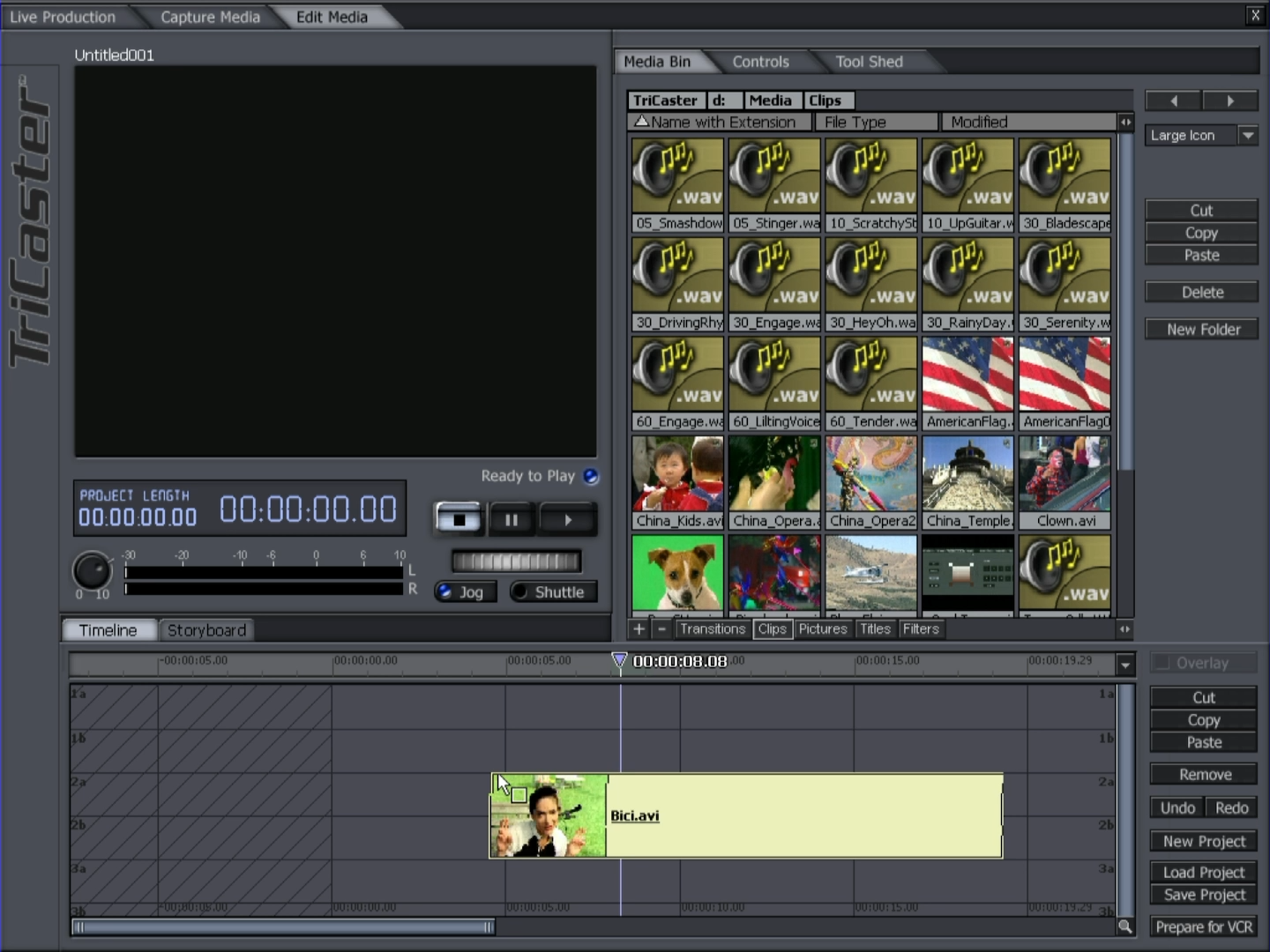Select the 60_Tender wav file icon

[x=871, y=383]
